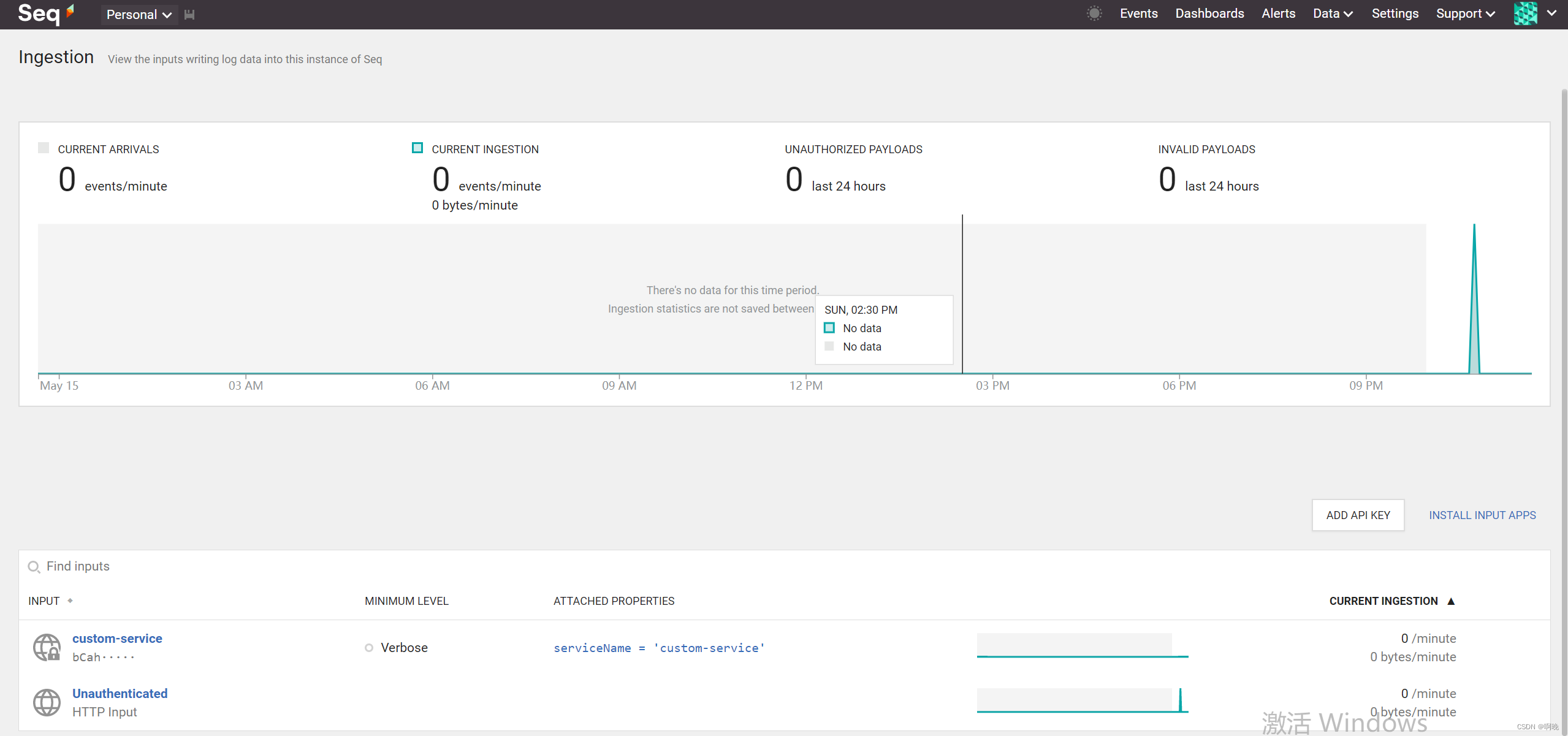Click the May 15 chart axis label
The height and width of the screenshot is (736, 1568).
[x=59, y=385]
